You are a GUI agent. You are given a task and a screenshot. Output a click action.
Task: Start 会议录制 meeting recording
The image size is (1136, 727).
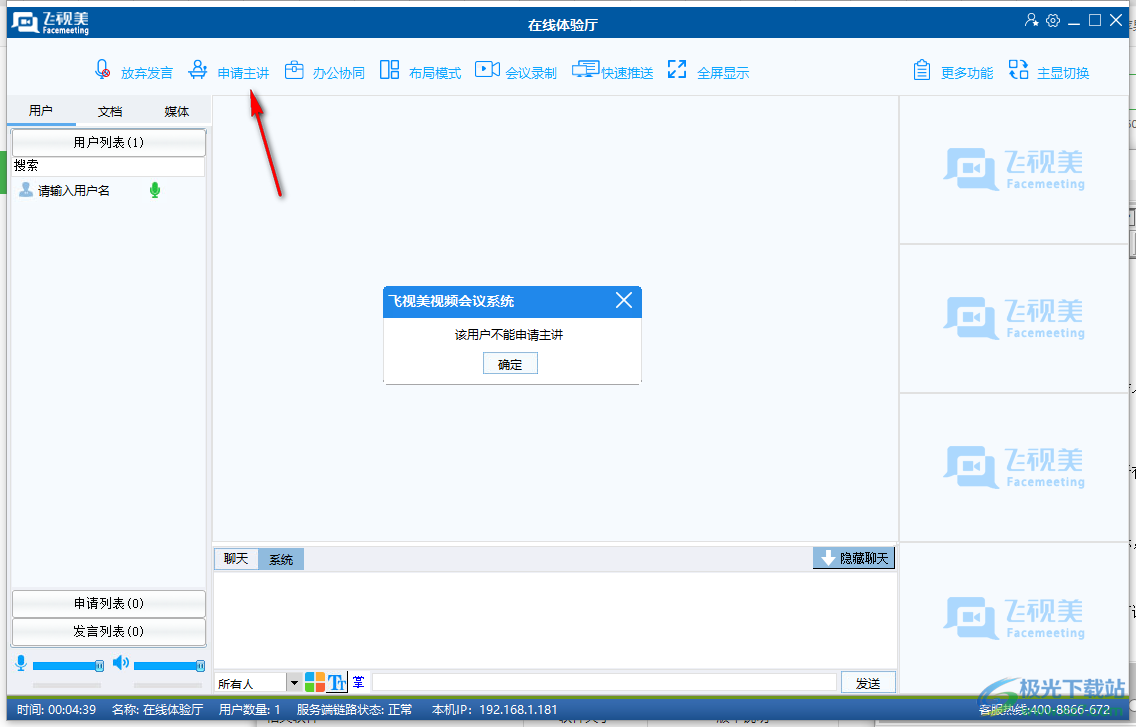click(487, 70)
